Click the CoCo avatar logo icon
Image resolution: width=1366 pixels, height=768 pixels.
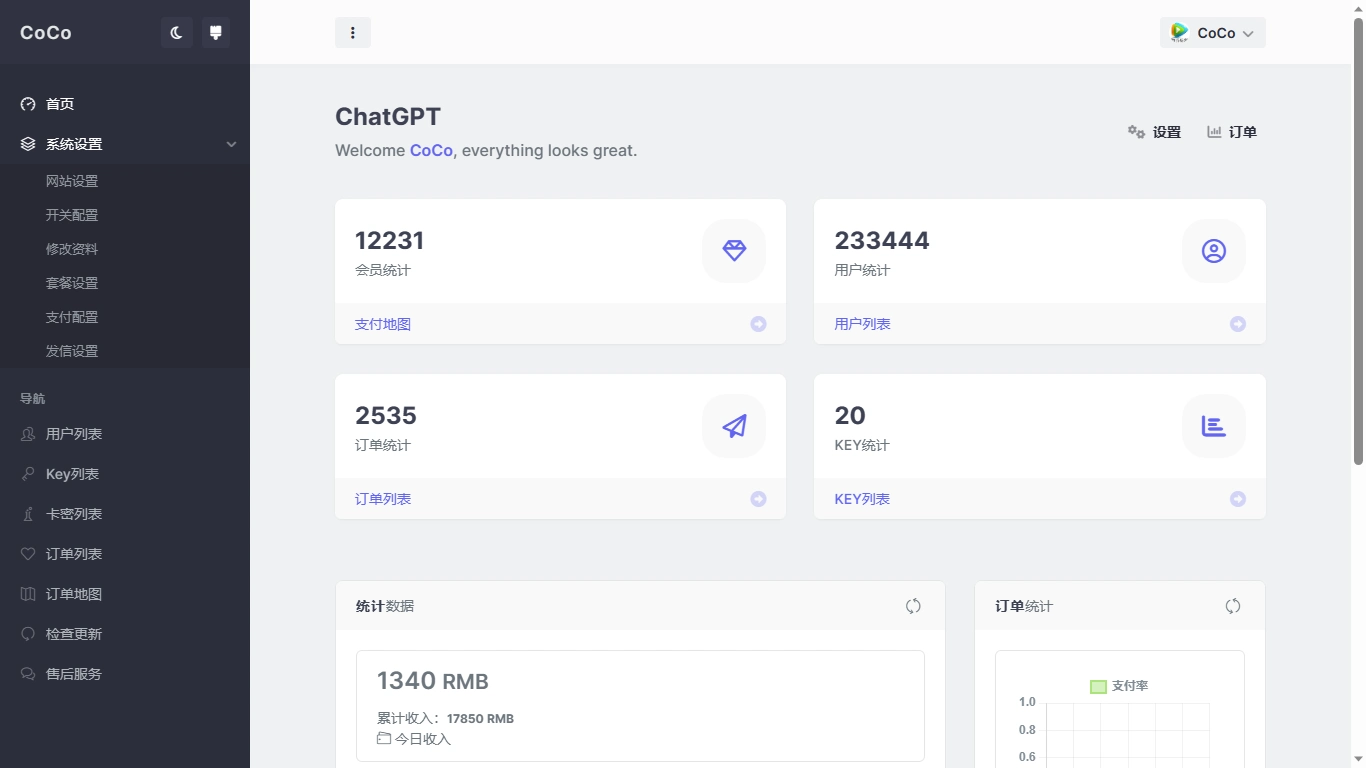coord(1180,33)
